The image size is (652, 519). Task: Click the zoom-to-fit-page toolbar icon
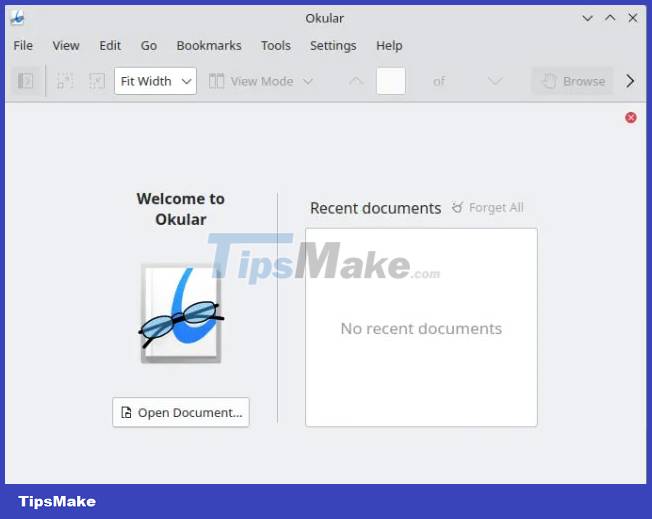65,81
